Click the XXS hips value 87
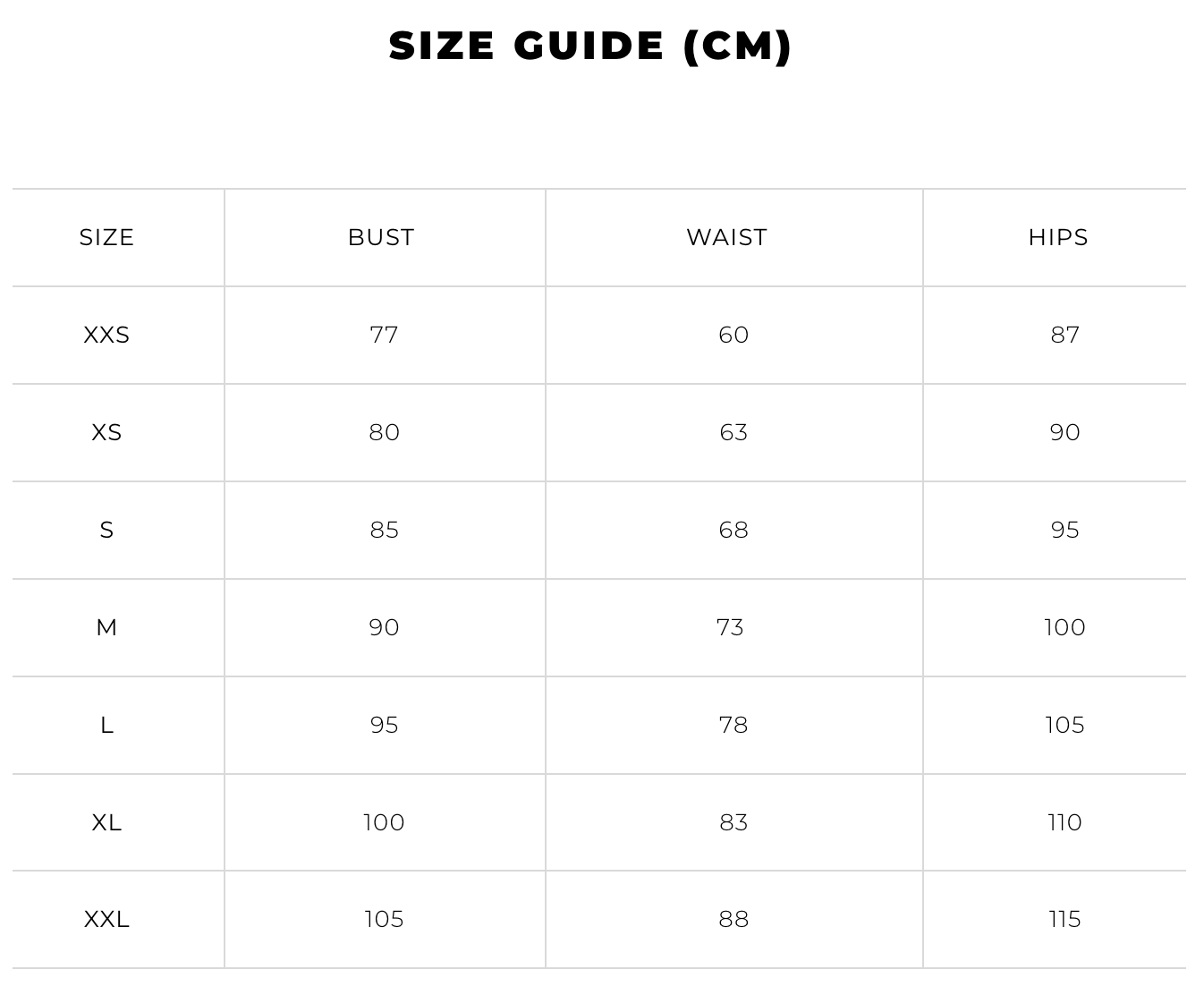Image resolution: width=1204 pixels, height=995 pixels. click(x=1064, y=335)
